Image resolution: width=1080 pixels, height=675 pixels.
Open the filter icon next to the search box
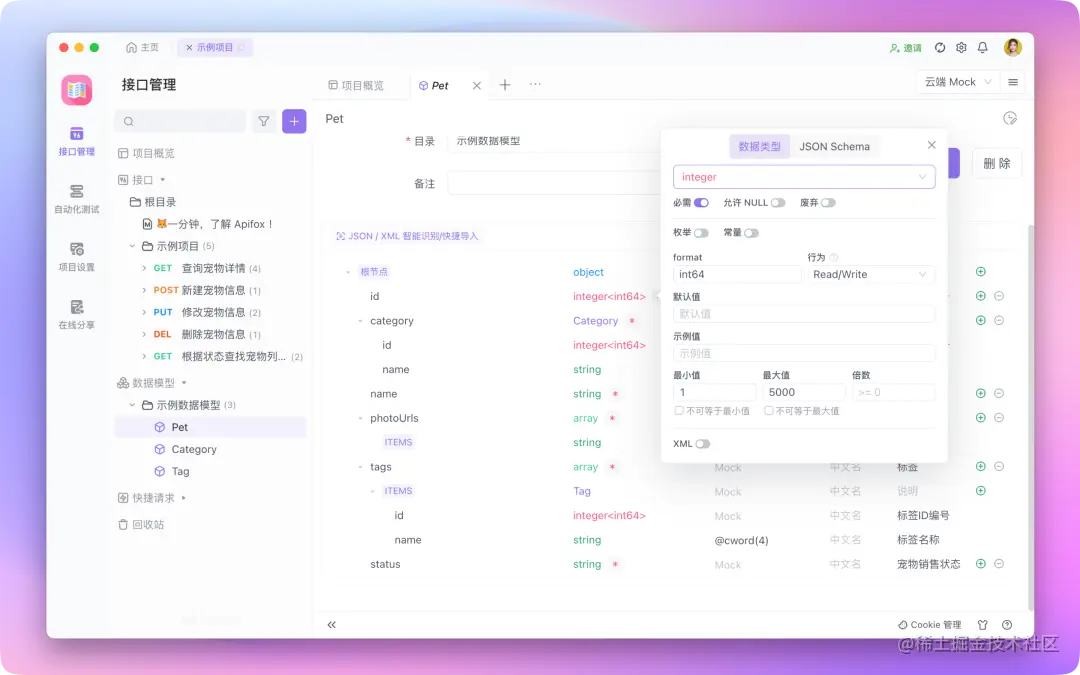(264, 120)
